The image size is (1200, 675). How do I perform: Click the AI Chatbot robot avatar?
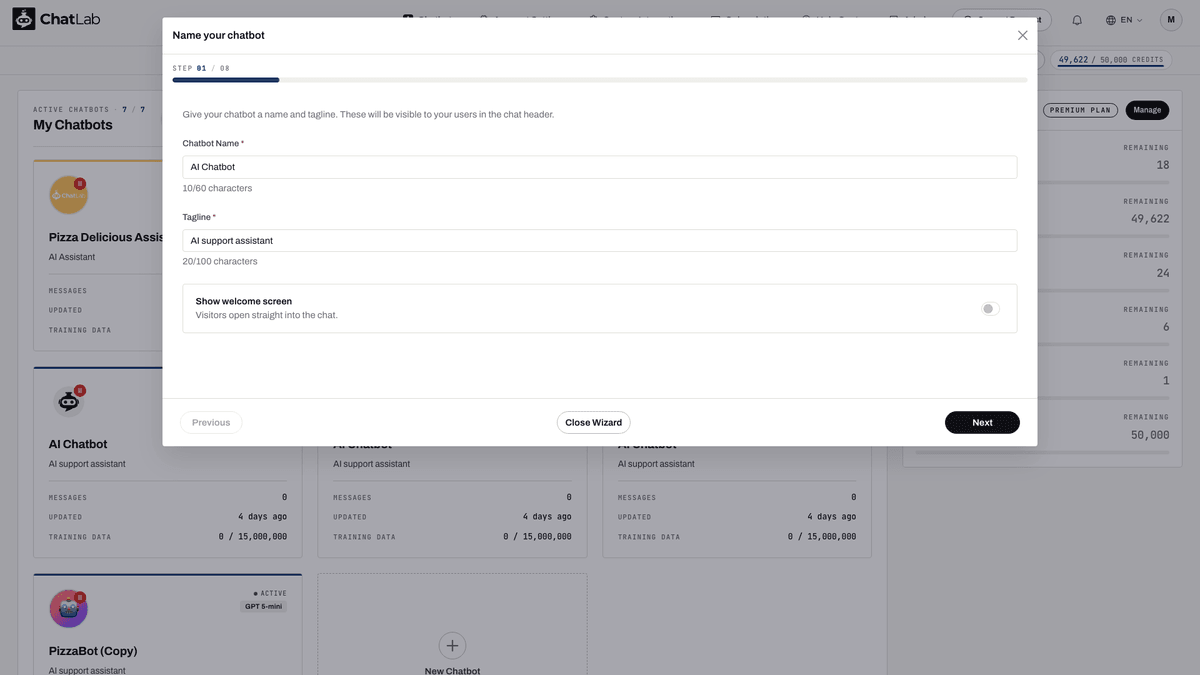68,402
